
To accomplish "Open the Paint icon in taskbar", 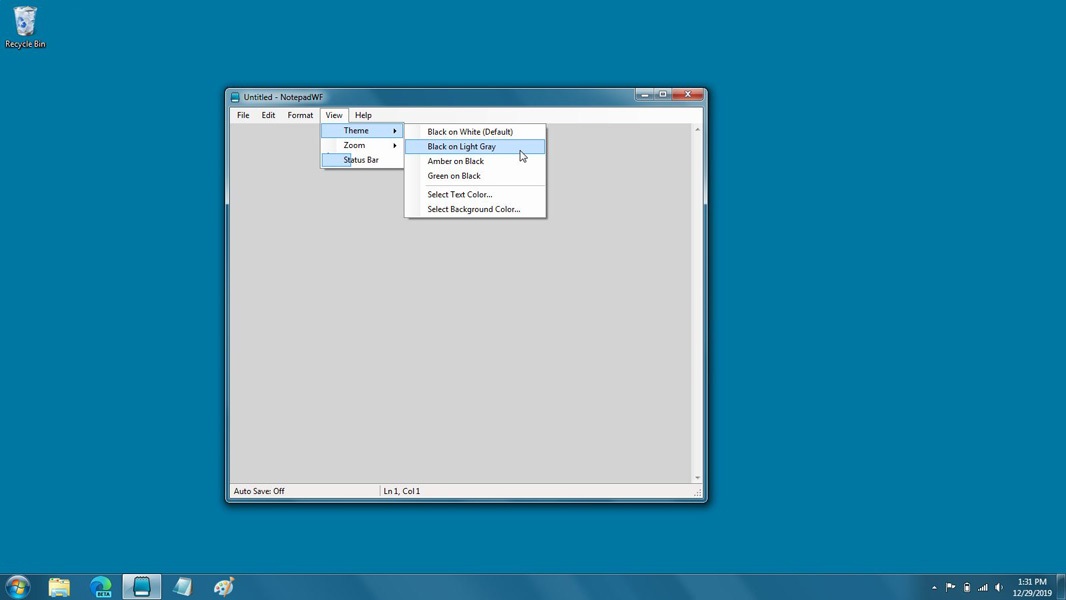I will [224, 587].
